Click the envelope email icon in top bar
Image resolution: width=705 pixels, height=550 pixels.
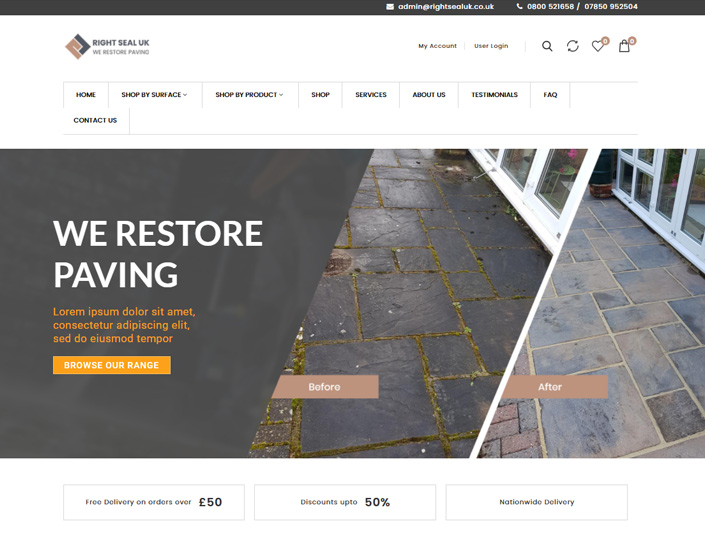(390, 7)
